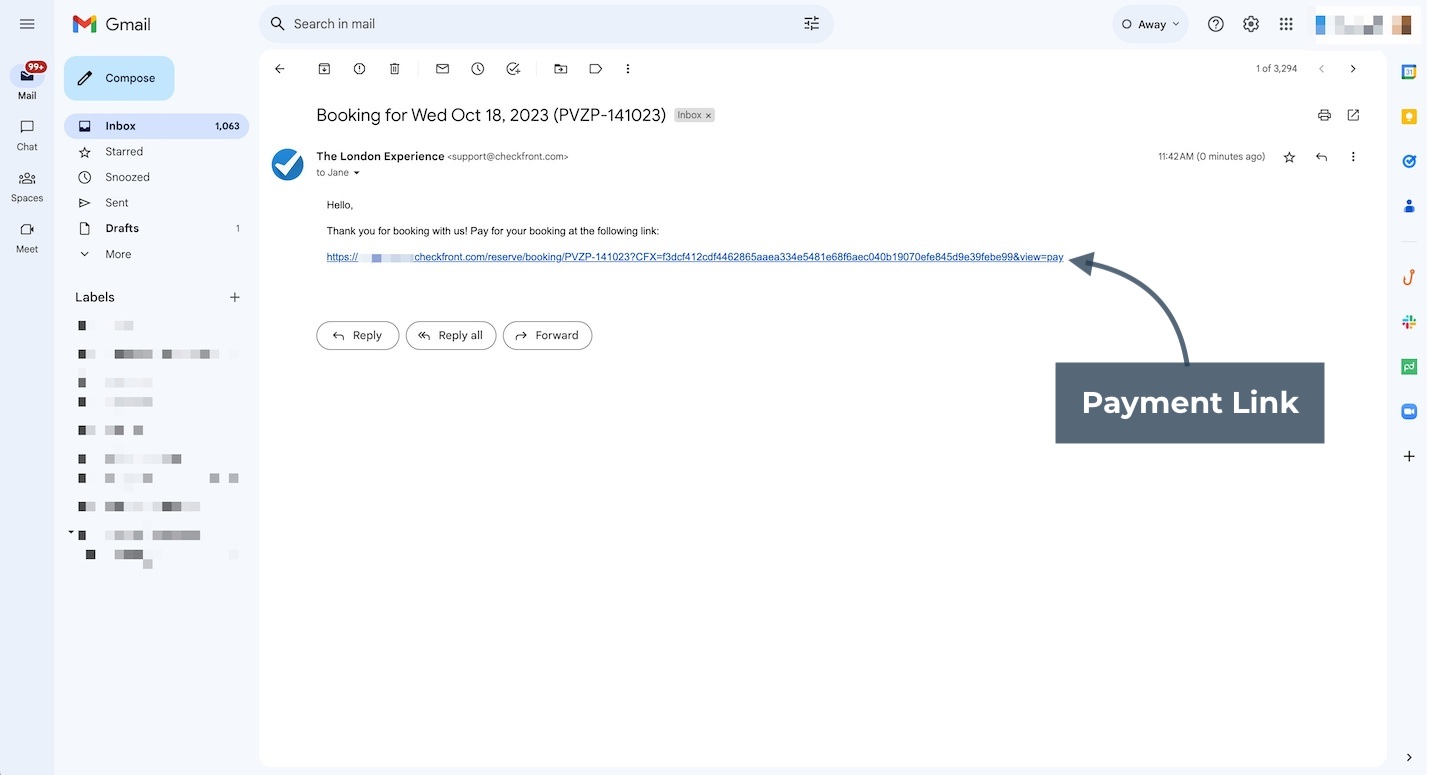
Task: Remove the Inbox label chip
Action: 709,116
